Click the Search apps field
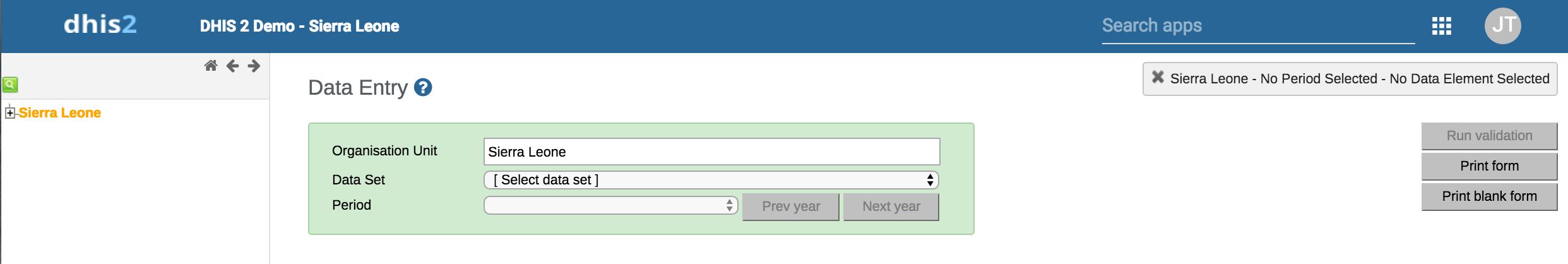 tap(1256, 26)
